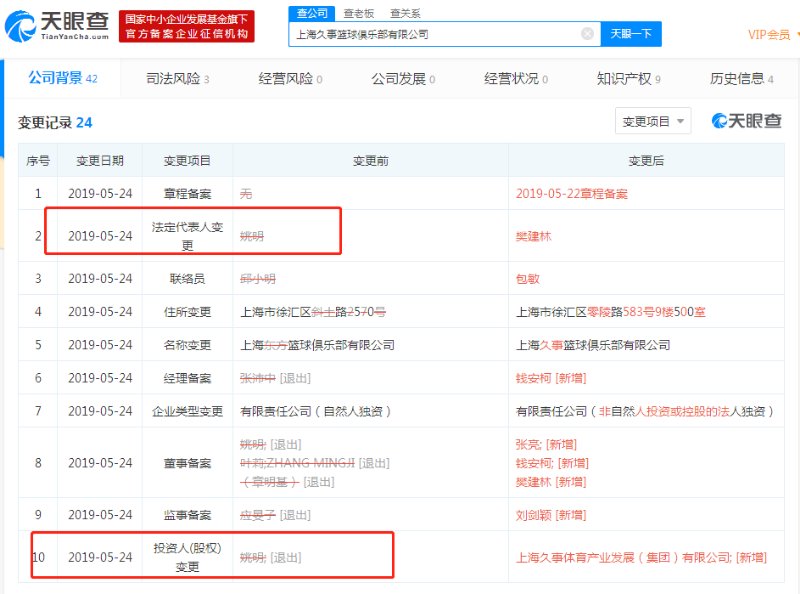Open the 司法风险 tab
Screen dimensions: 800x594
178,79
